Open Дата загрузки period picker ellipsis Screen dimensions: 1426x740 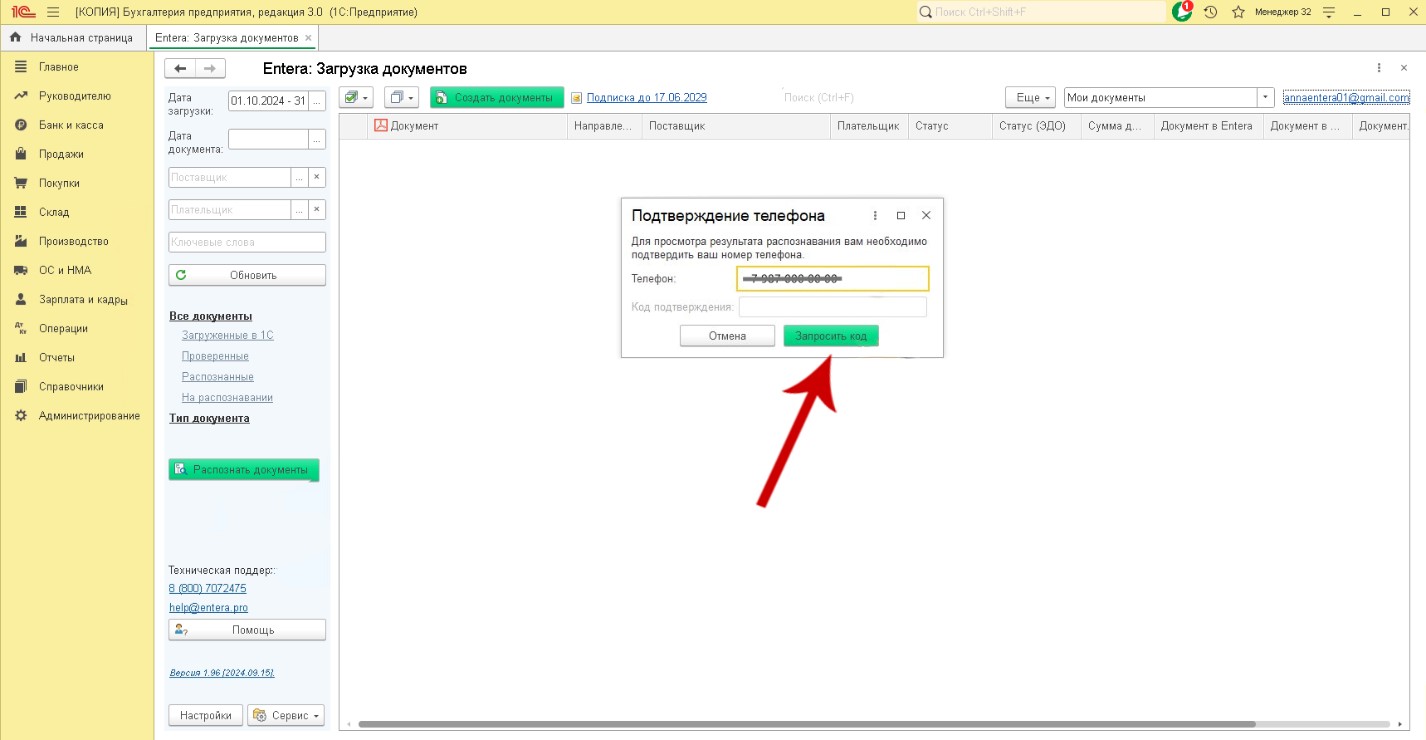pyautogui.click(x=318, y=101)
